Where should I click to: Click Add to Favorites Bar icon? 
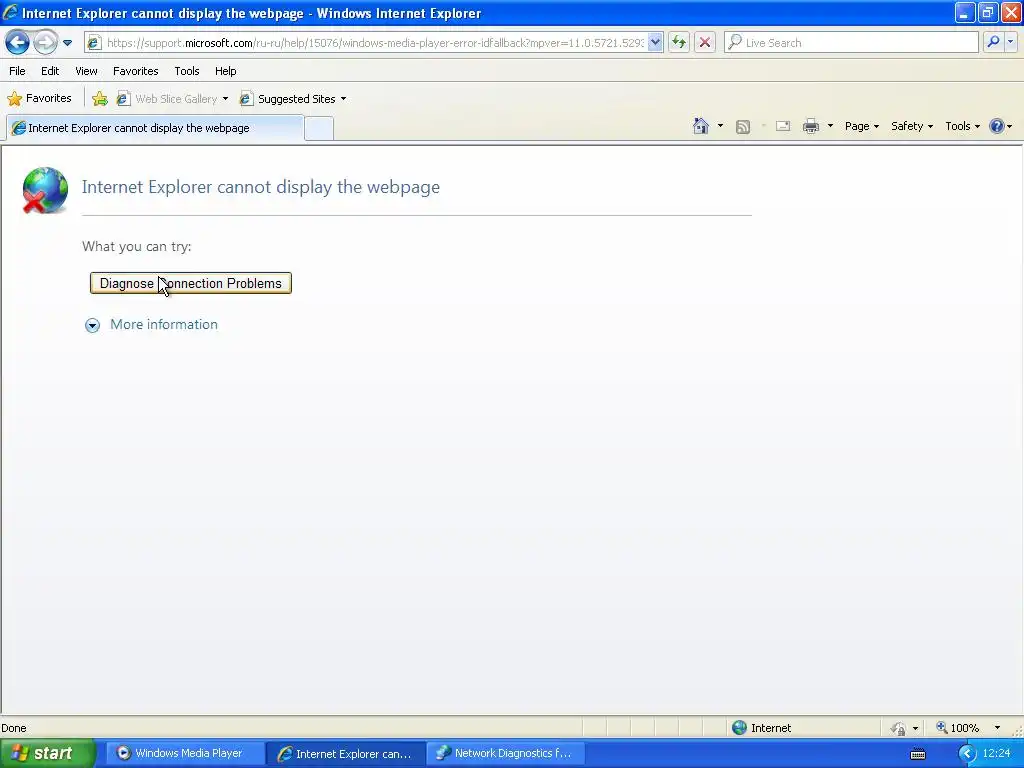(100, 99)
